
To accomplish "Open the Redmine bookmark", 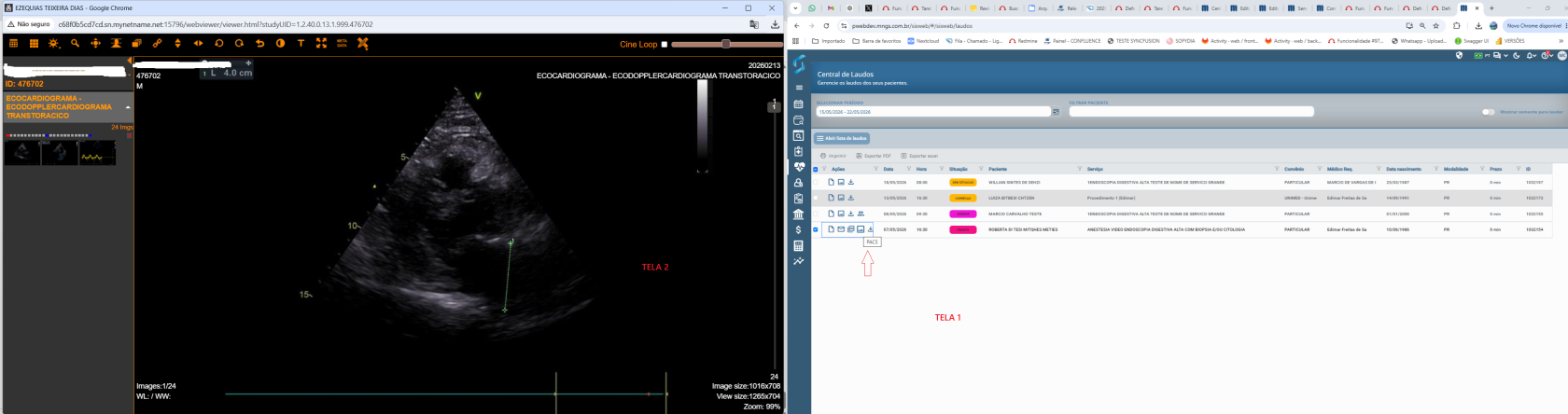I will (1023, 41).
